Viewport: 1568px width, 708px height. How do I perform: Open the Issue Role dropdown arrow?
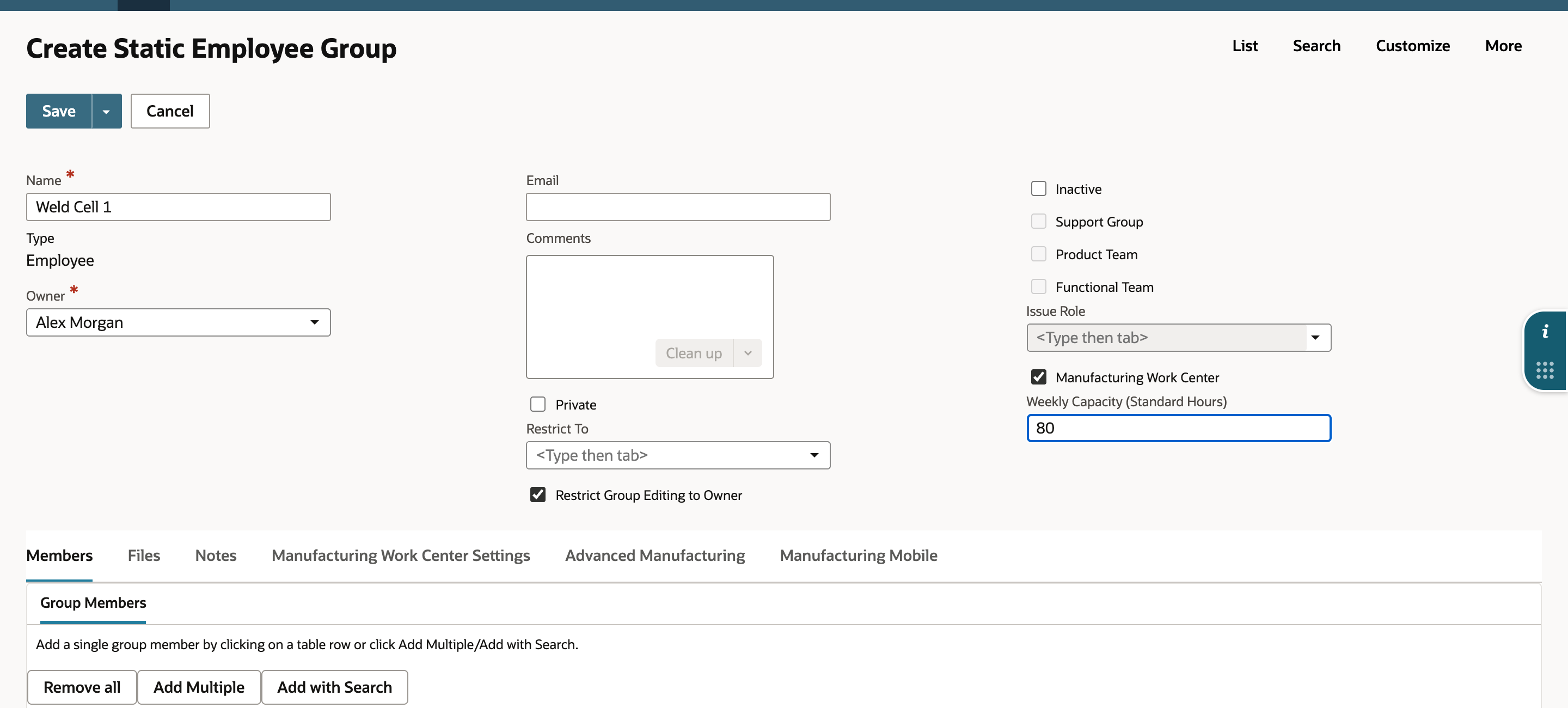tap(1315, 338)
